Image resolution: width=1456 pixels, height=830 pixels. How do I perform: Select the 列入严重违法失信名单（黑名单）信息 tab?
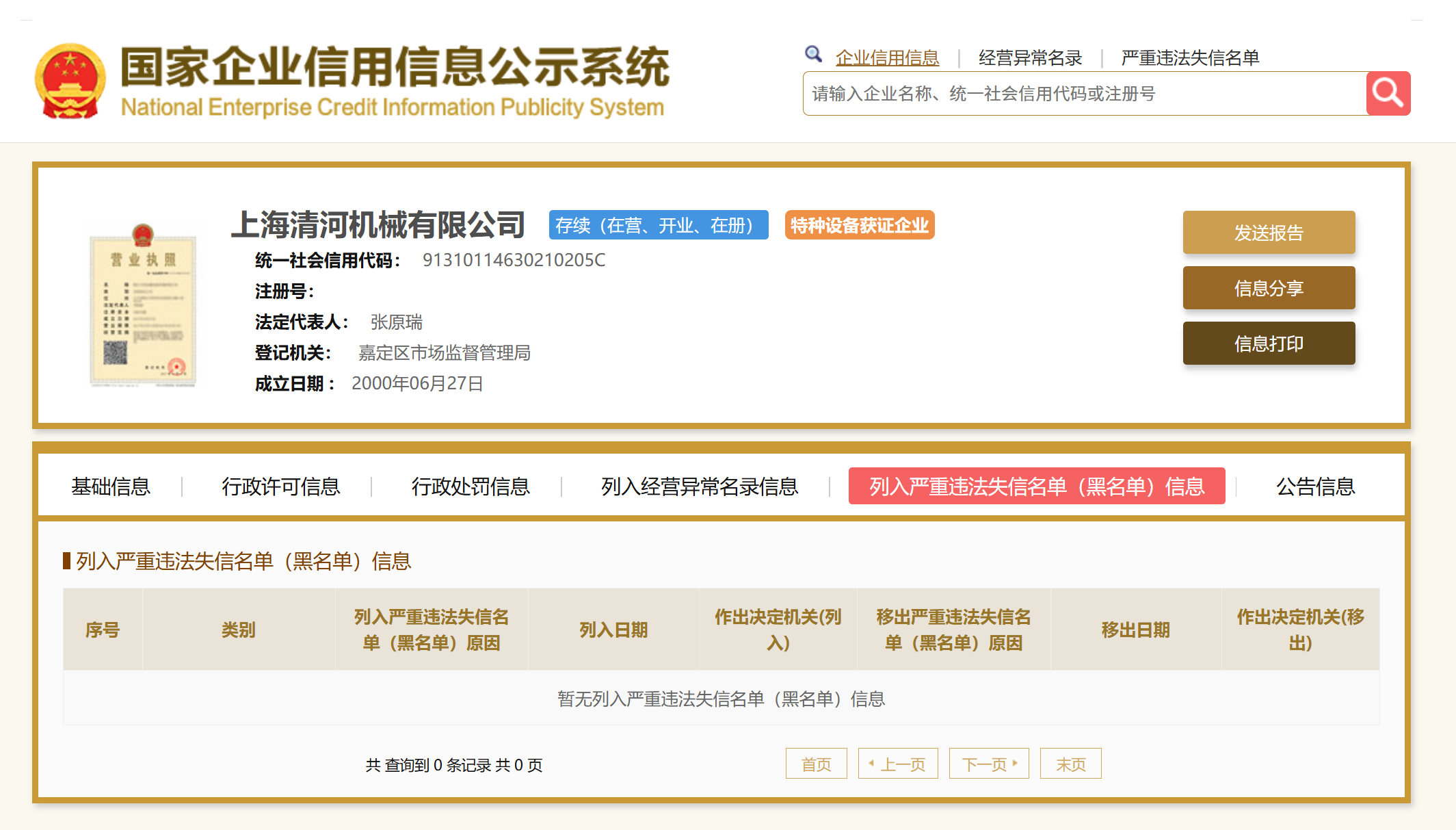(x=1037, y=486)
